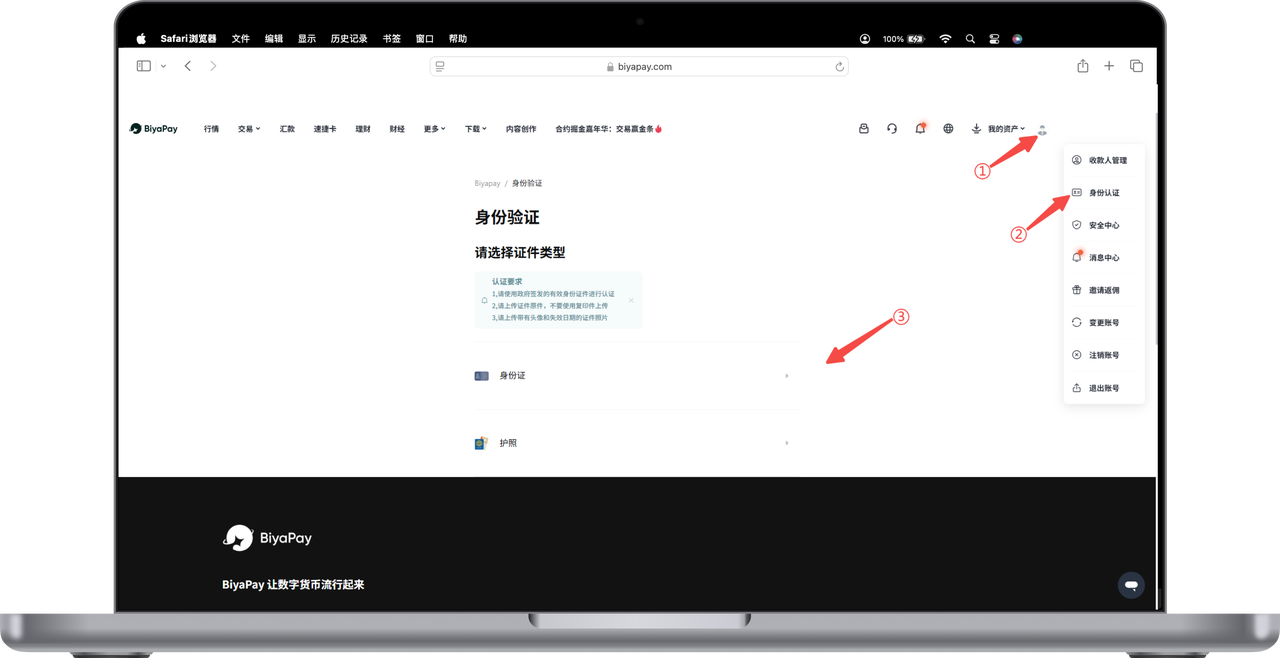Reload page using address bar refresh icon
Image resolution: width=1280 pixels, height=658 pixels.
[839, 67]
